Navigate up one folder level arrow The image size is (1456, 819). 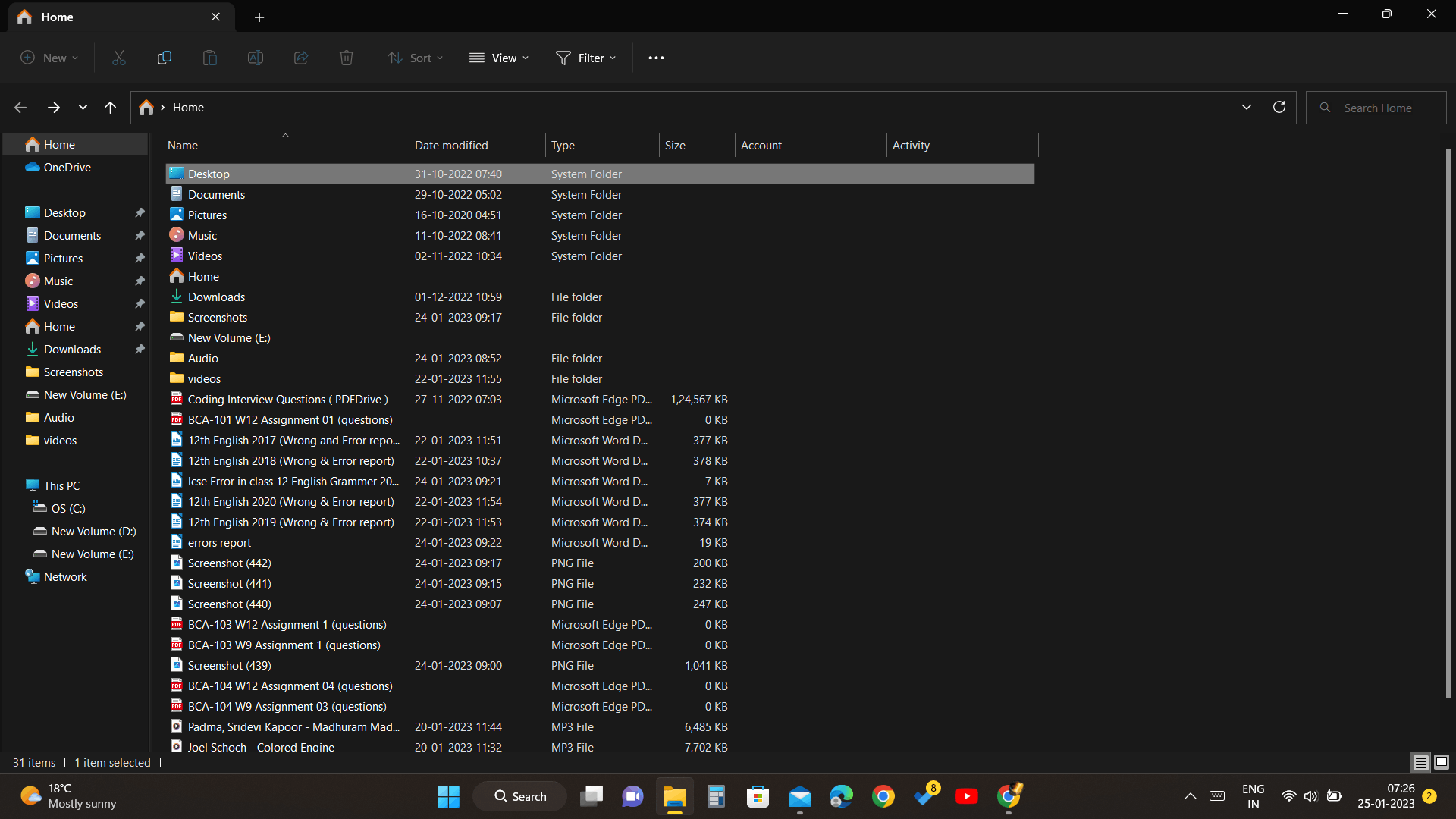(110, 108)
